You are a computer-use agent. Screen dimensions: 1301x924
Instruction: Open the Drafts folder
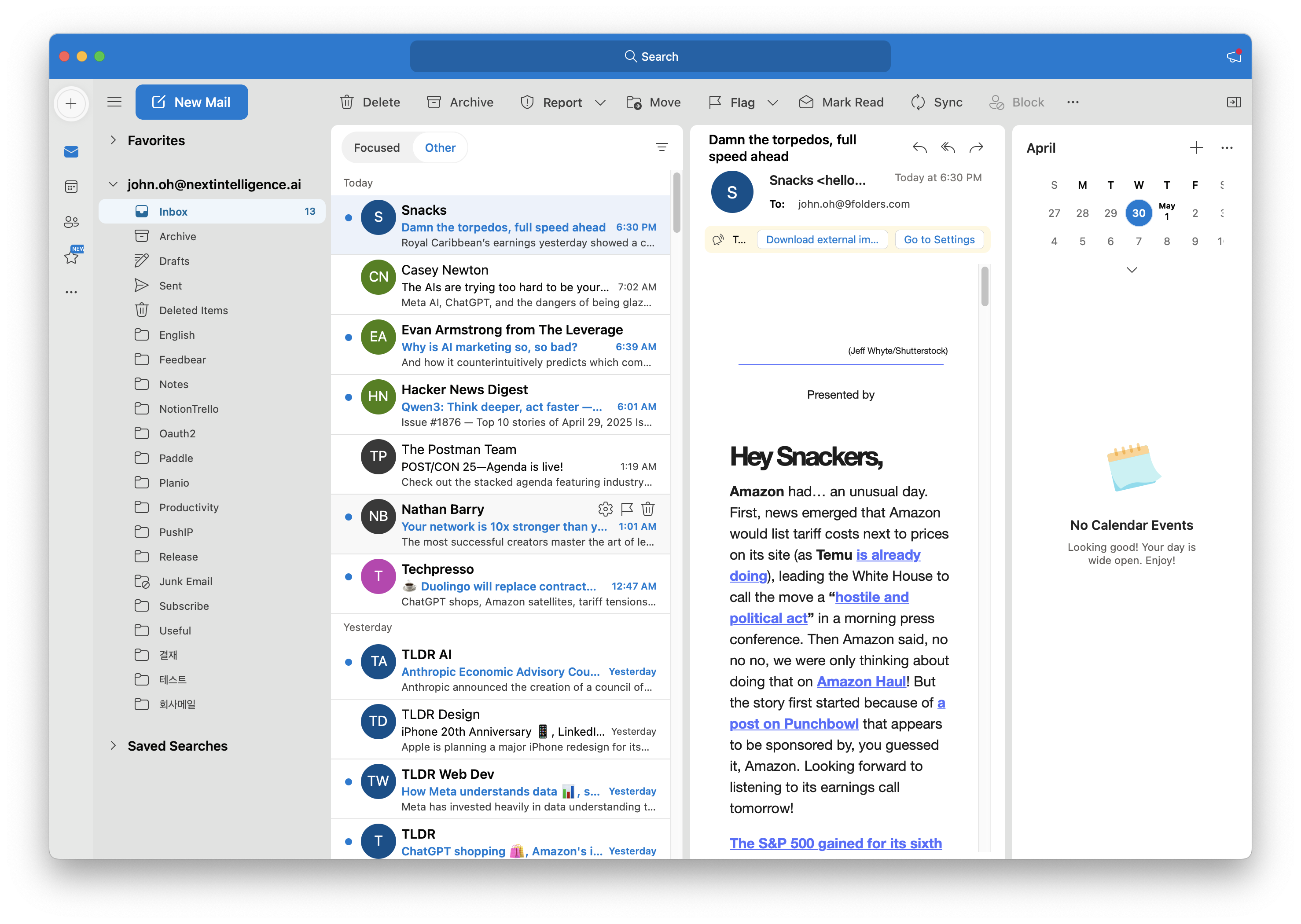coord(212,260)
